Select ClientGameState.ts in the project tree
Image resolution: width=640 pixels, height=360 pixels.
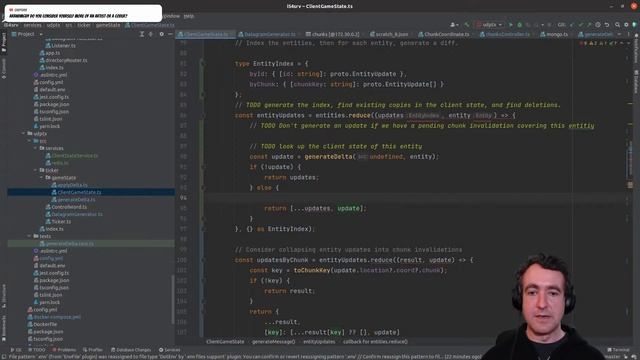click(79, 192)
